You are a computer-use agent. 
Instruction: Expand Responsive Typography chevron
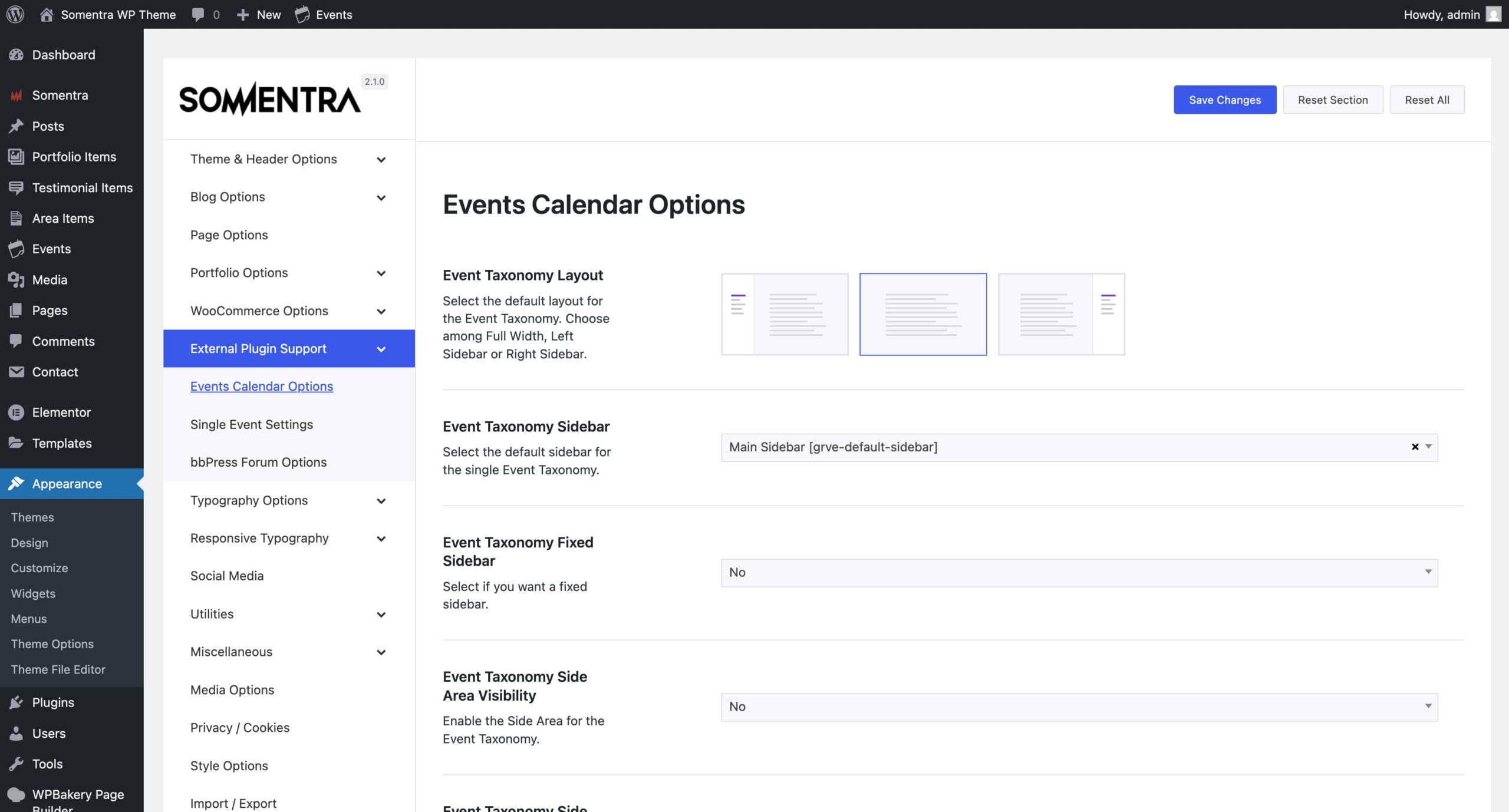381,539
